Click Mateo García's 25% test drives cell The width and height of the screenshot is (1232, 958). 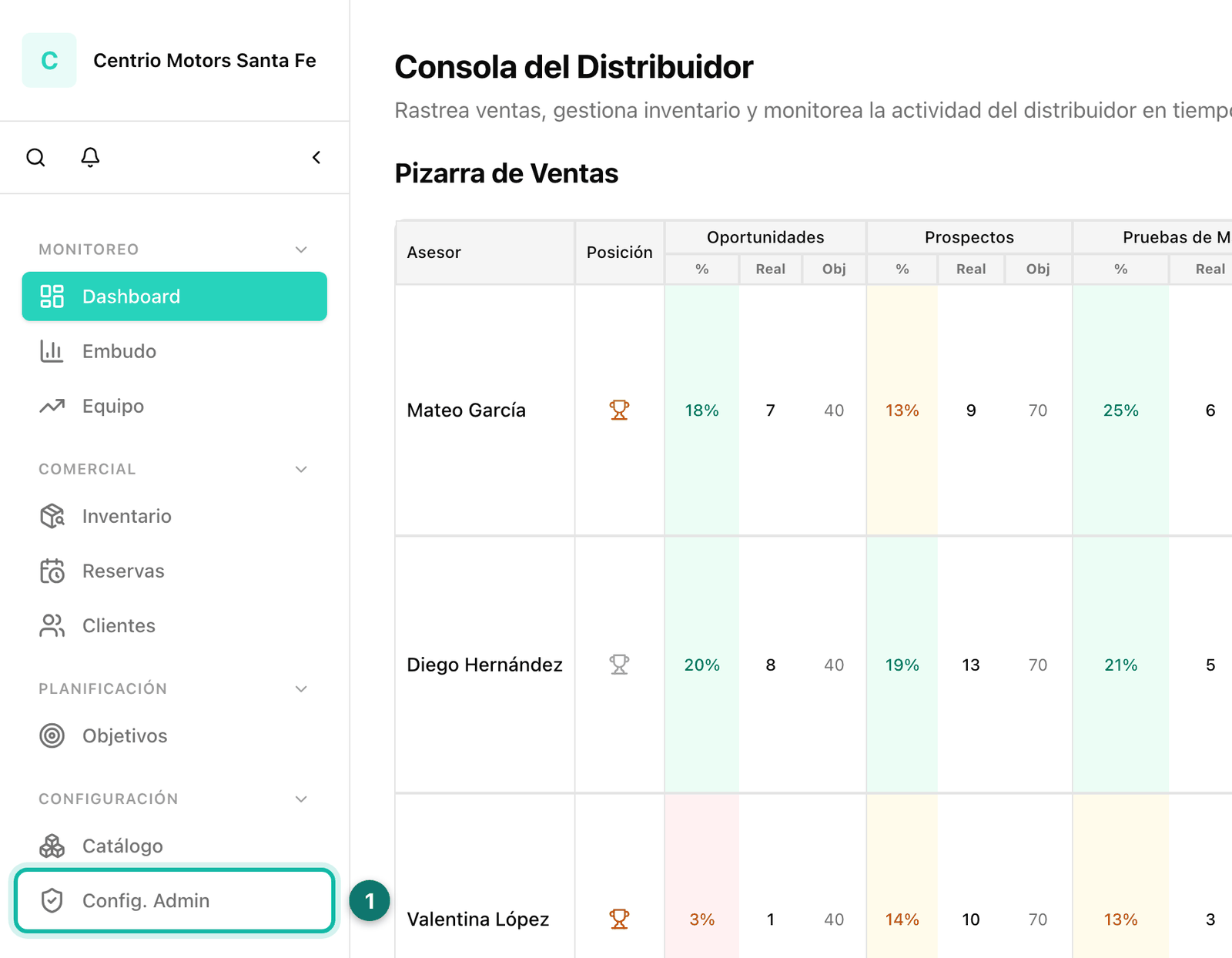(1121, 410)
